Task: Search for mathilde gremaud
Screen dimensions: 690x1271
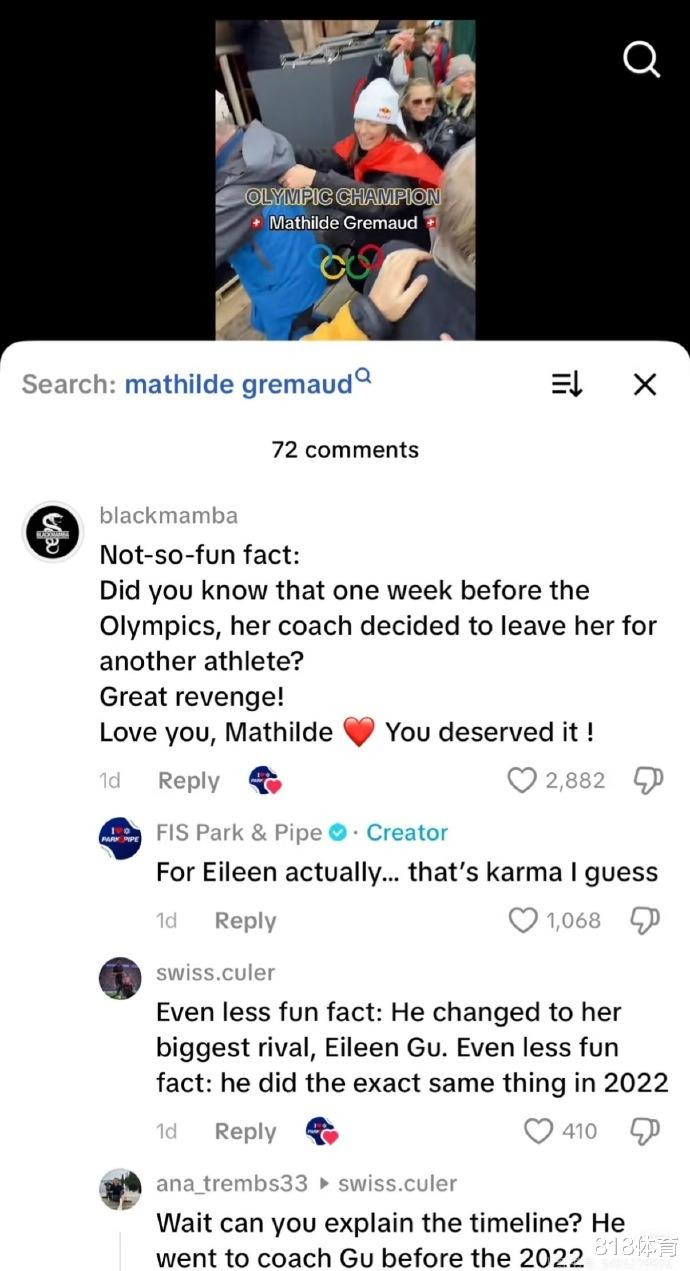Action: (238, 384)
